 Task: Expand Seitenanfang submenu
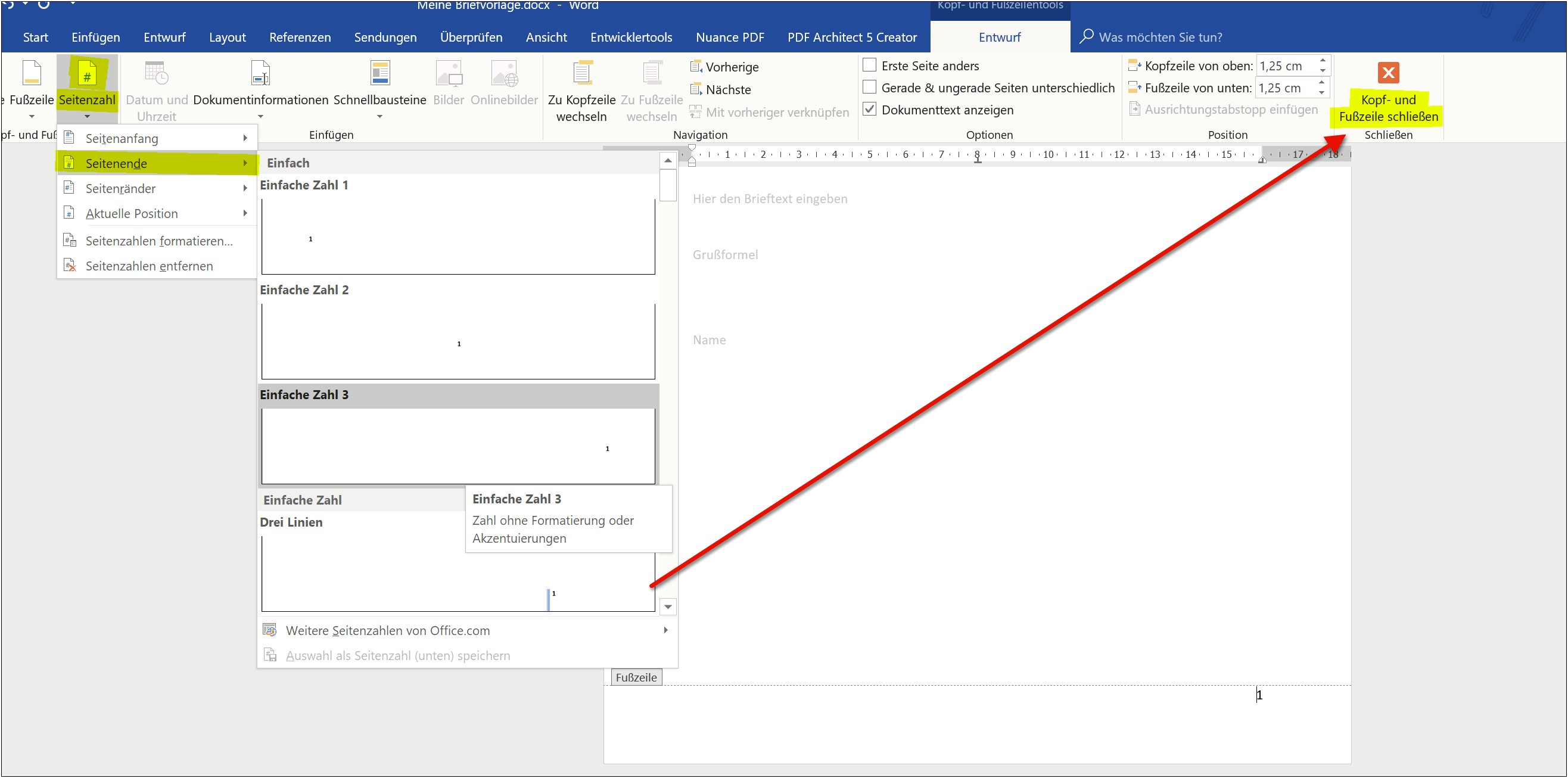point(245,138)
